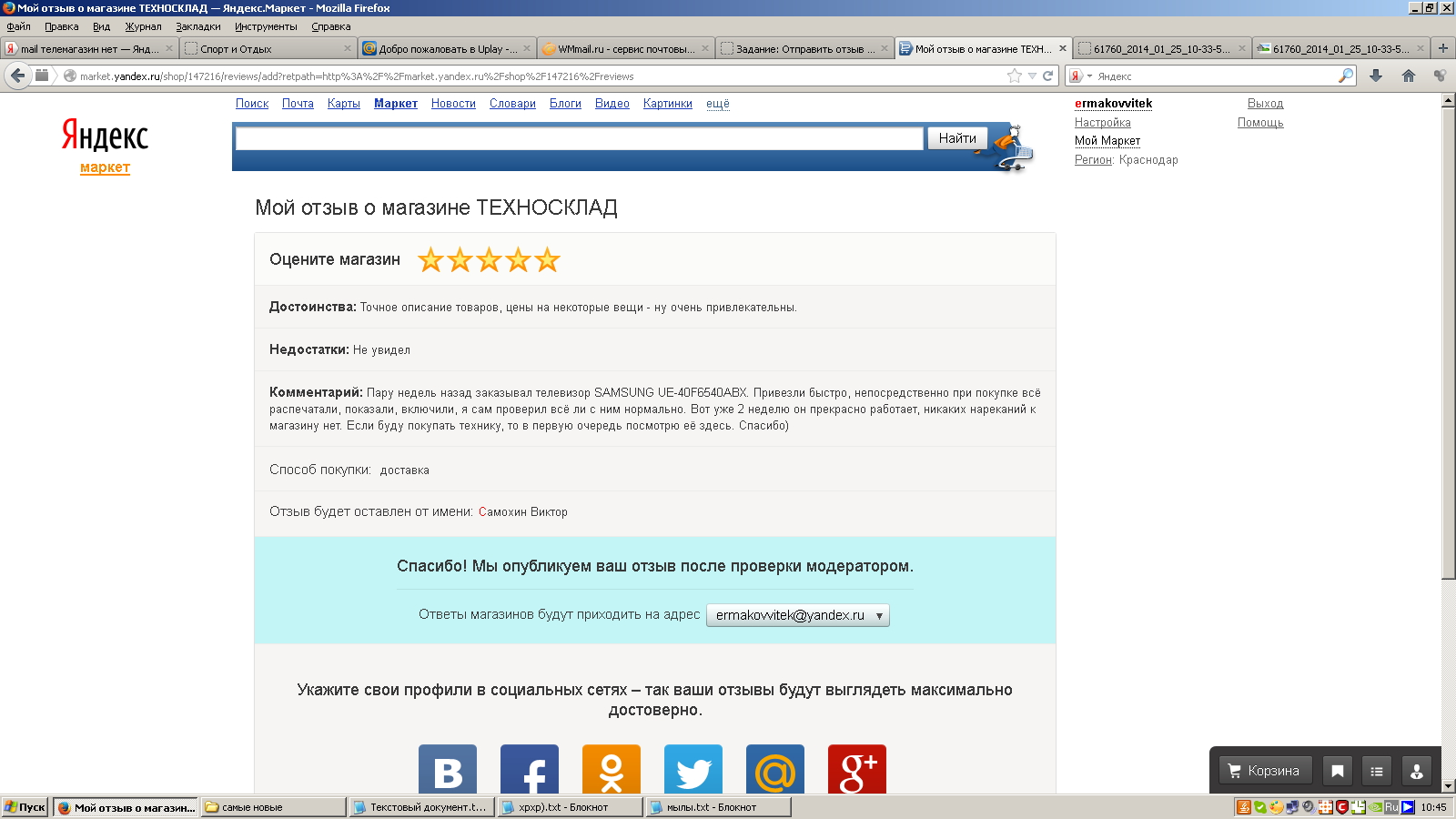Click the Выход logout link
This screenshot has height=819, width=1456.
coord(1265,104)
